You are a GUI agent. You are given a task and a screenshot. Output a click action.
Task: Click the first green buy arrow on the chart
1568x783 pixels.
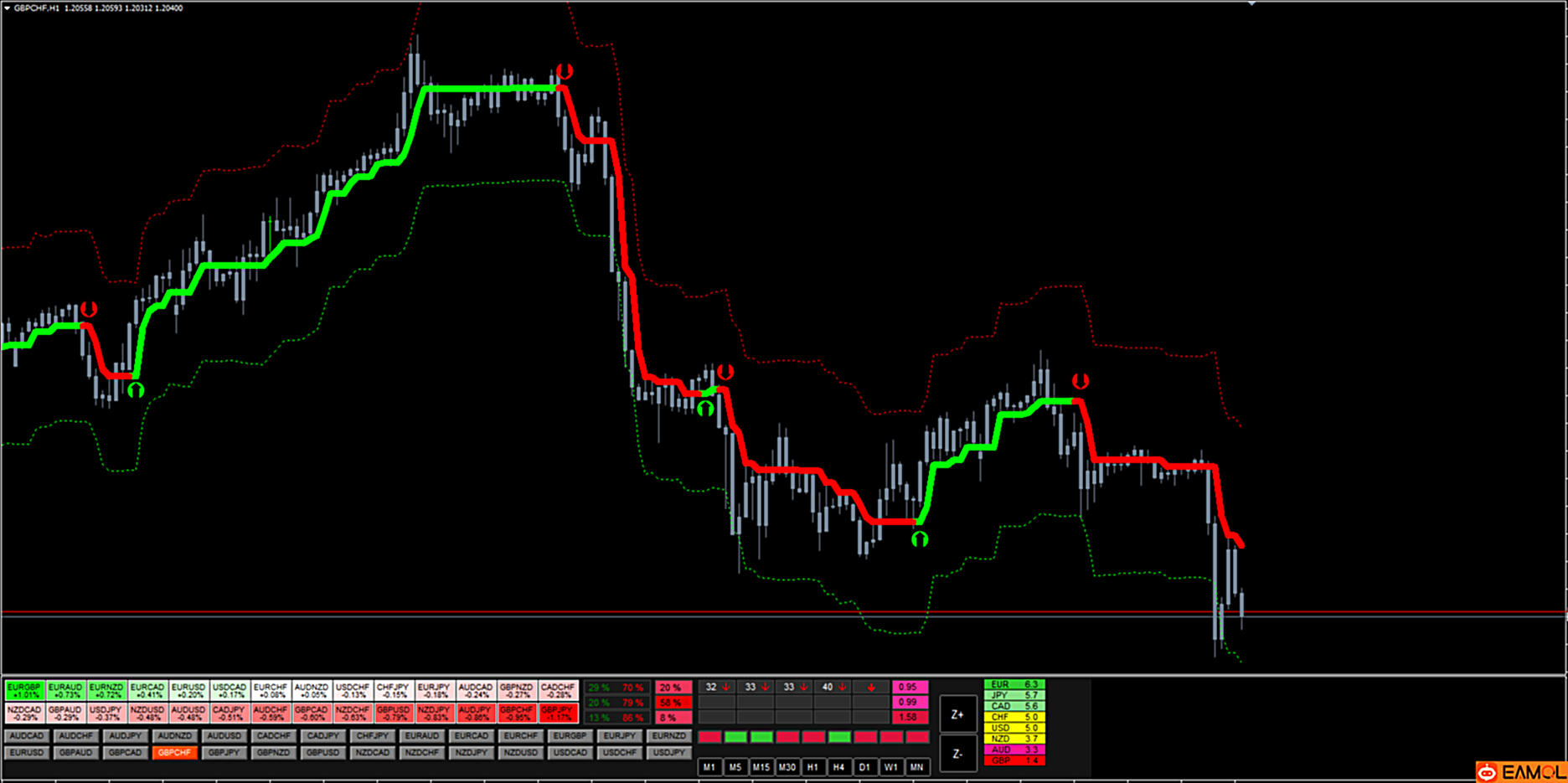click(136, 390)
